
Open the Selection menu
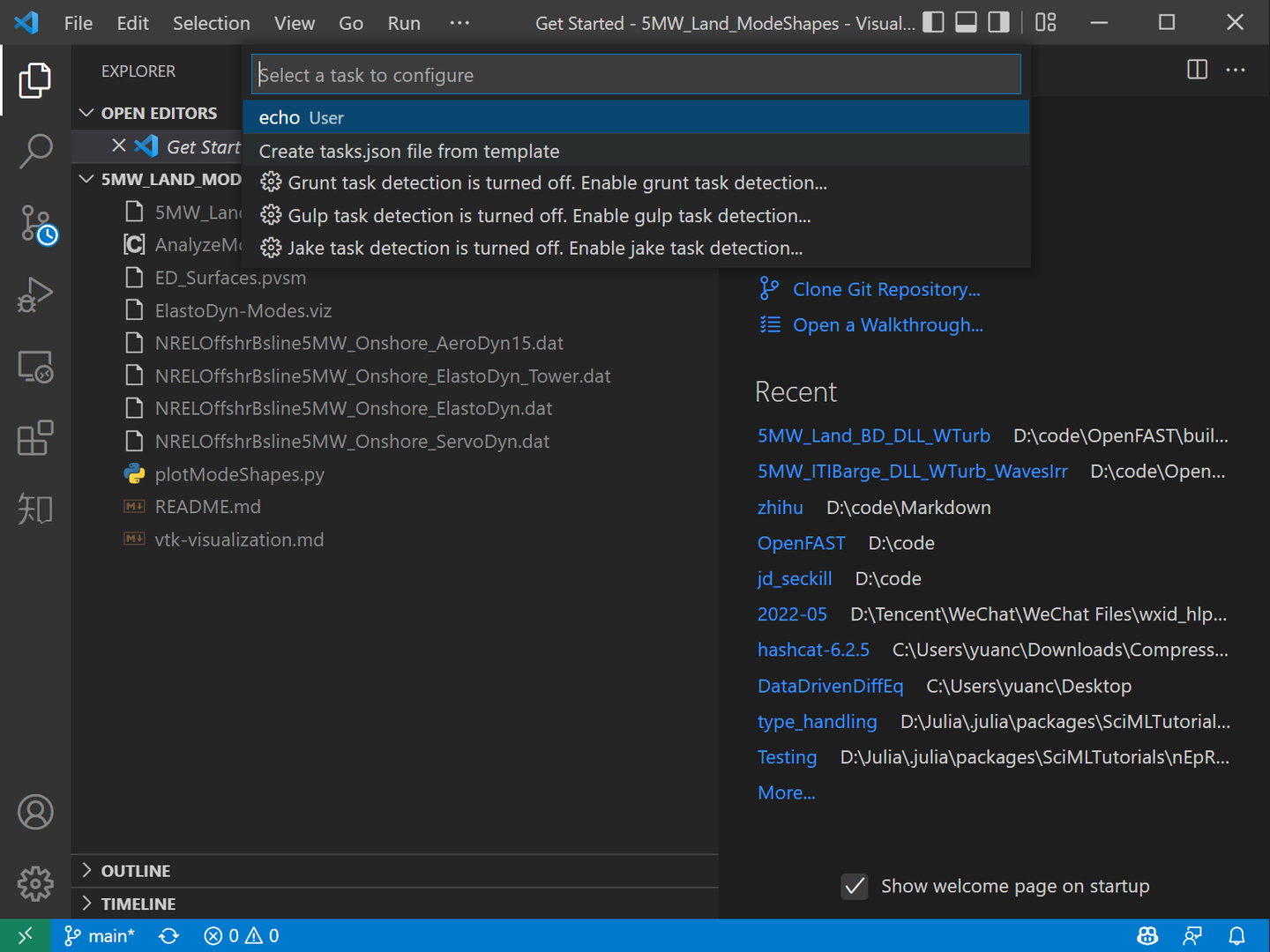(x=211, y=23)
